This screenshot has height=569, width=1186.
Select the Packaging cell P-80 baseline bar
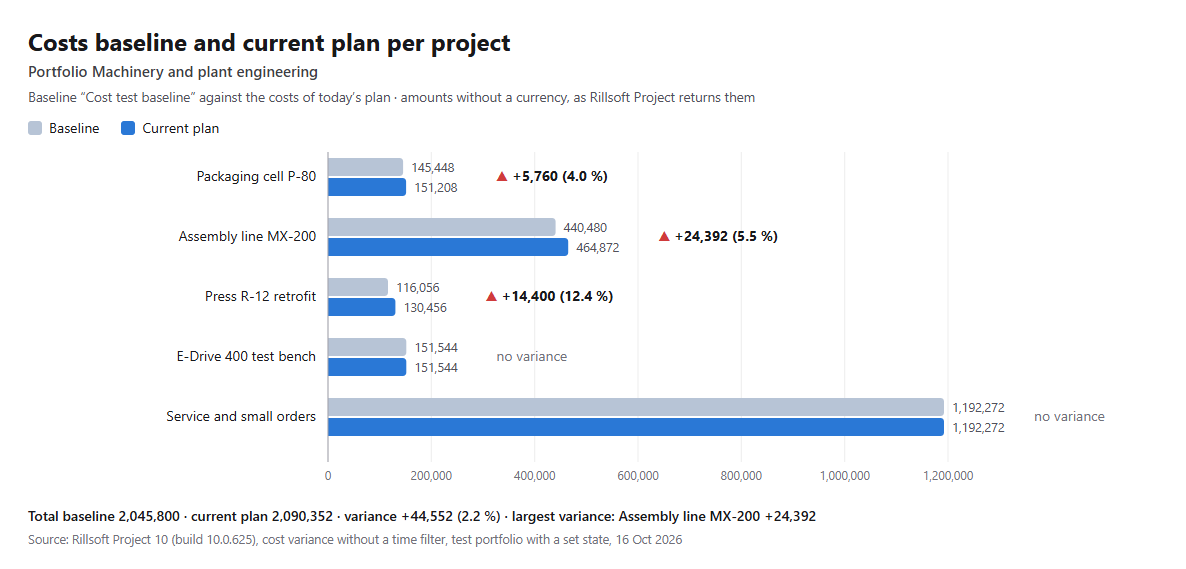coord(365,167)
